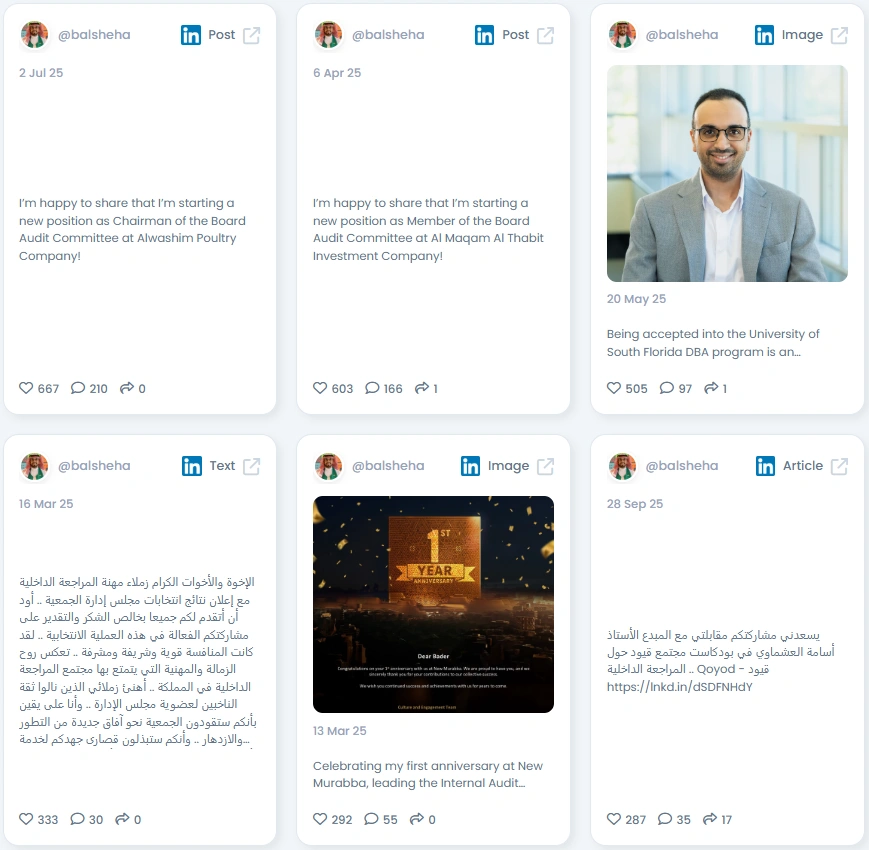Screen dimensions: 869x850
Task: Click heart icon on the 667-likes post
Action: [26, 388]
